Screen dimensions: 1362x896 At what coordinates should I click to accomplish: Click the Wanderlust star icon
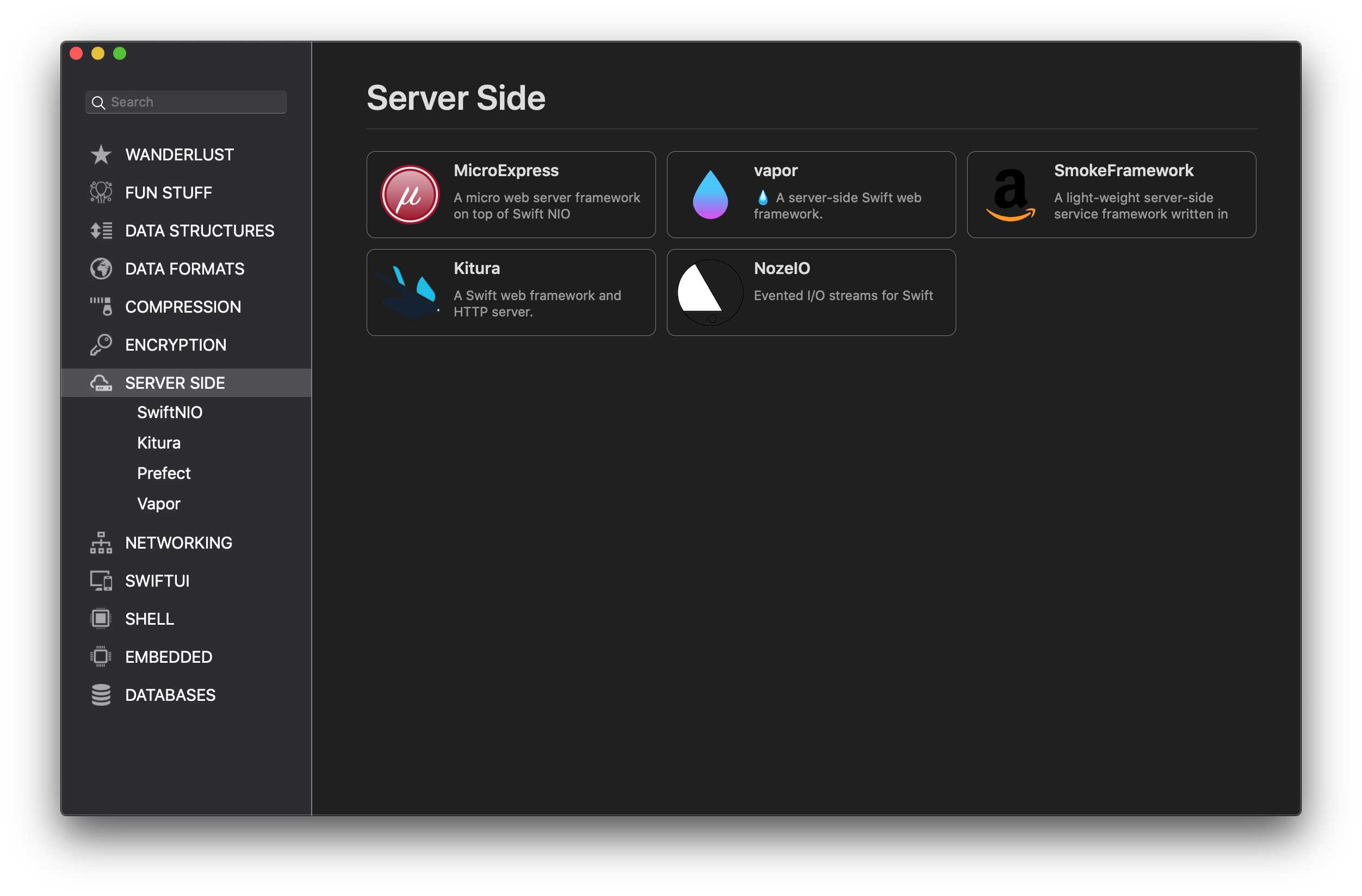(101, 154)
